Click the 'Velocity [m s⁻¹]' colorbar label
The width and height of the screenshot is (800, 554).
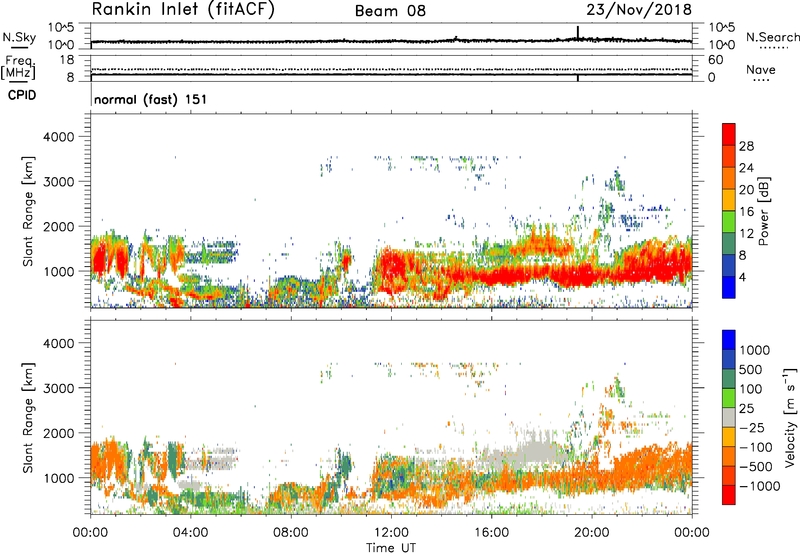point(790,417)
